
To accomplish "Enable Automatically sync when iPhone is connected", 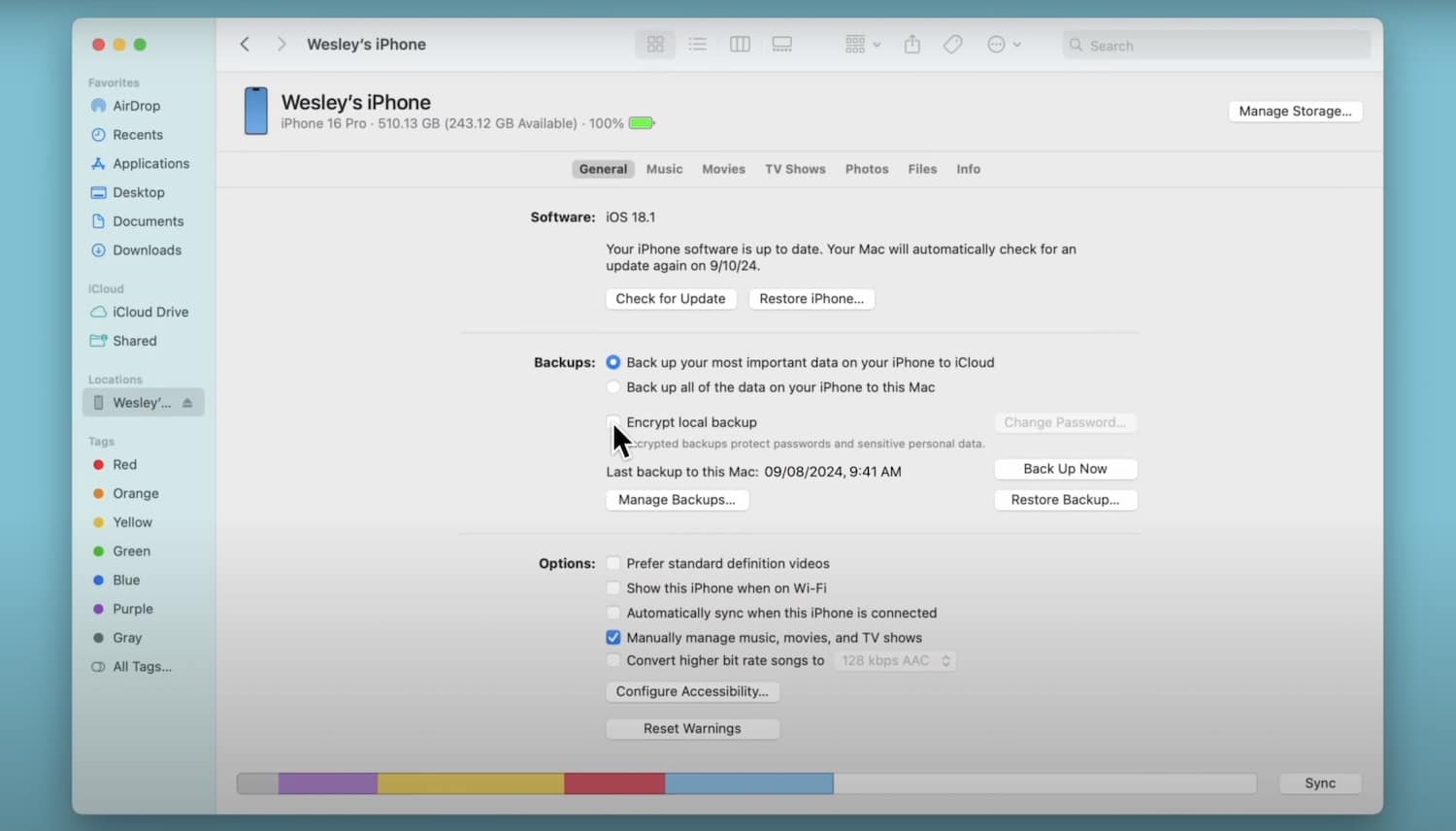I will click(x=613, y=613).
